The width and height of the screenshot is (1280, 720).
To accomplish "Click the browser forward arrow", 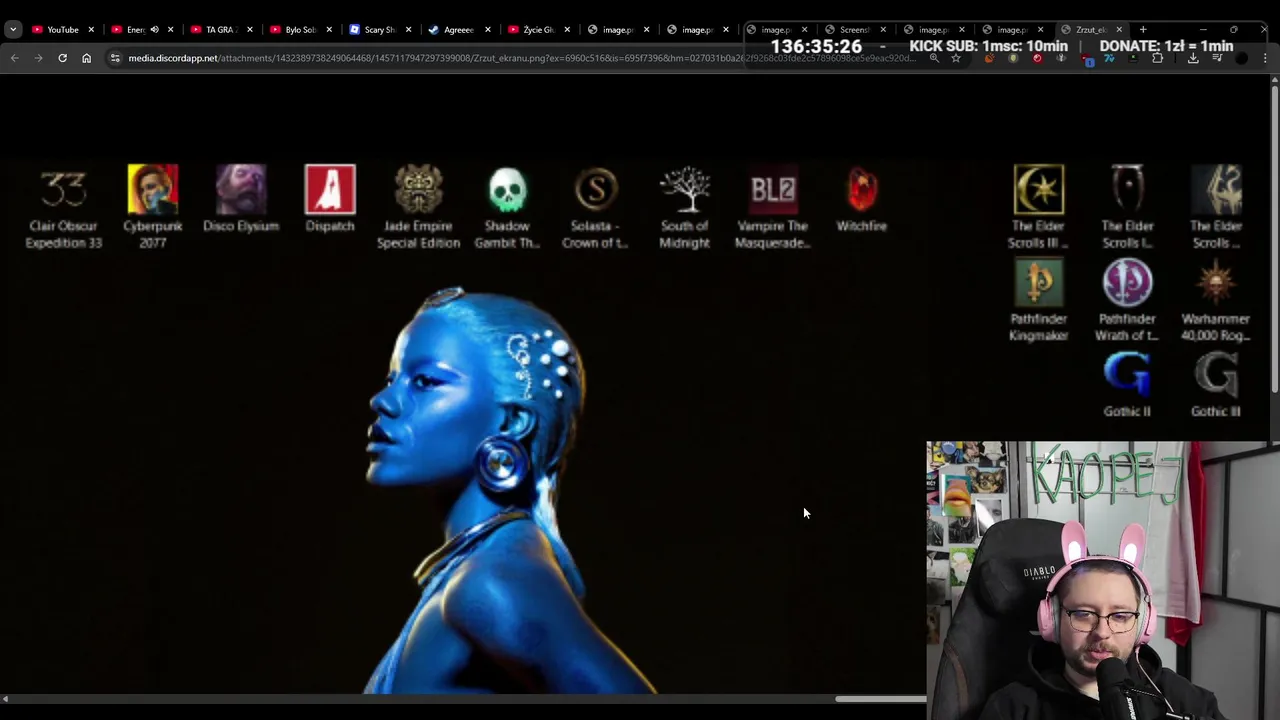I will point(38,58).
